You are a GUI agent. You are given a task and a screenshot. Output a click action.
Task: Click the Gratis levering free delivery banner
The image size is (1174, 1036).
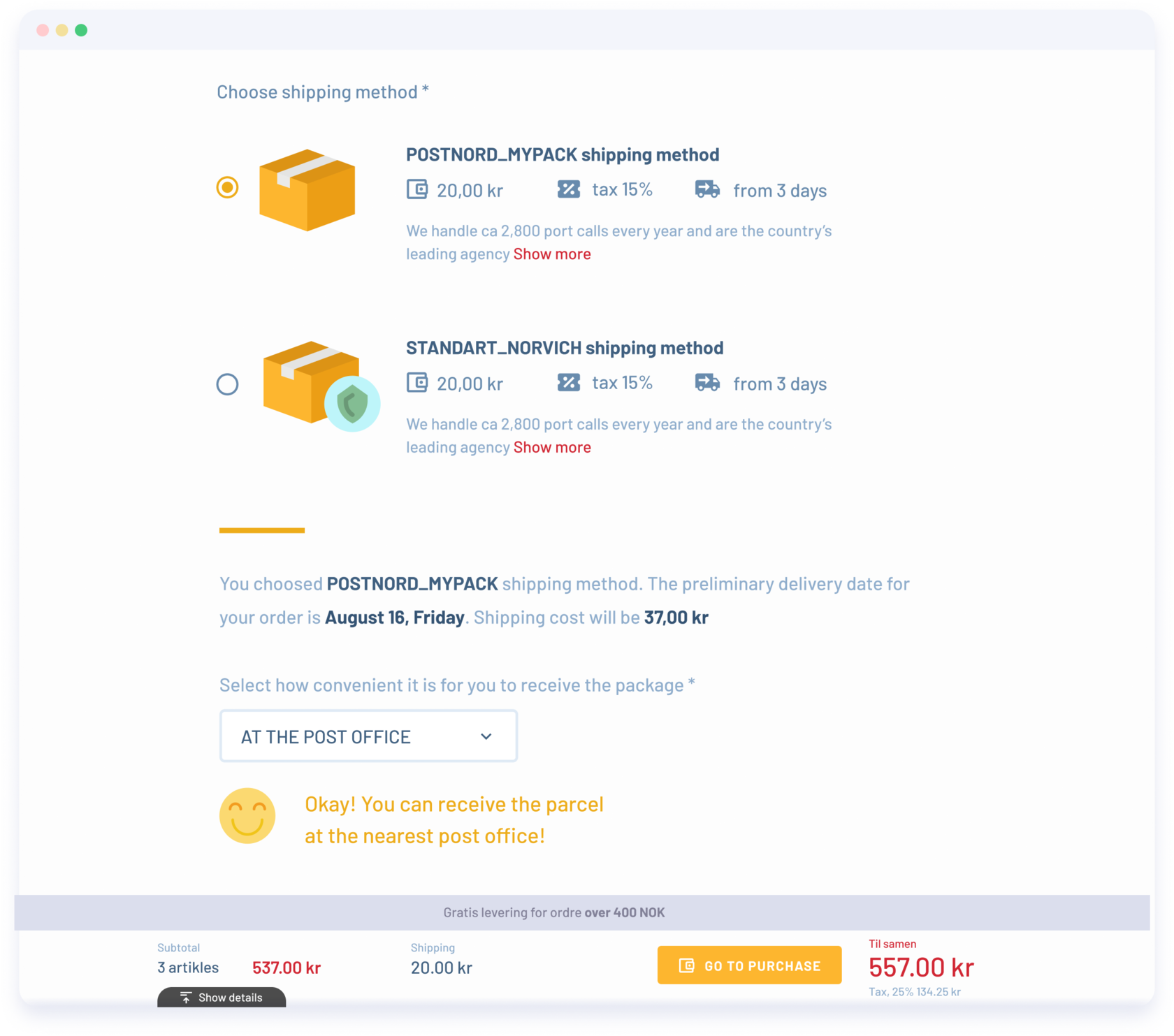tap(582, 913)
